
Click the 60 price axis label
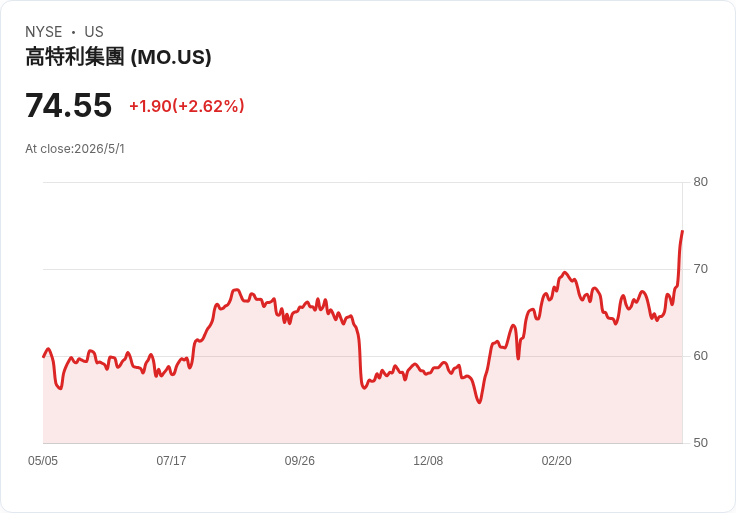tap(700, 356)
